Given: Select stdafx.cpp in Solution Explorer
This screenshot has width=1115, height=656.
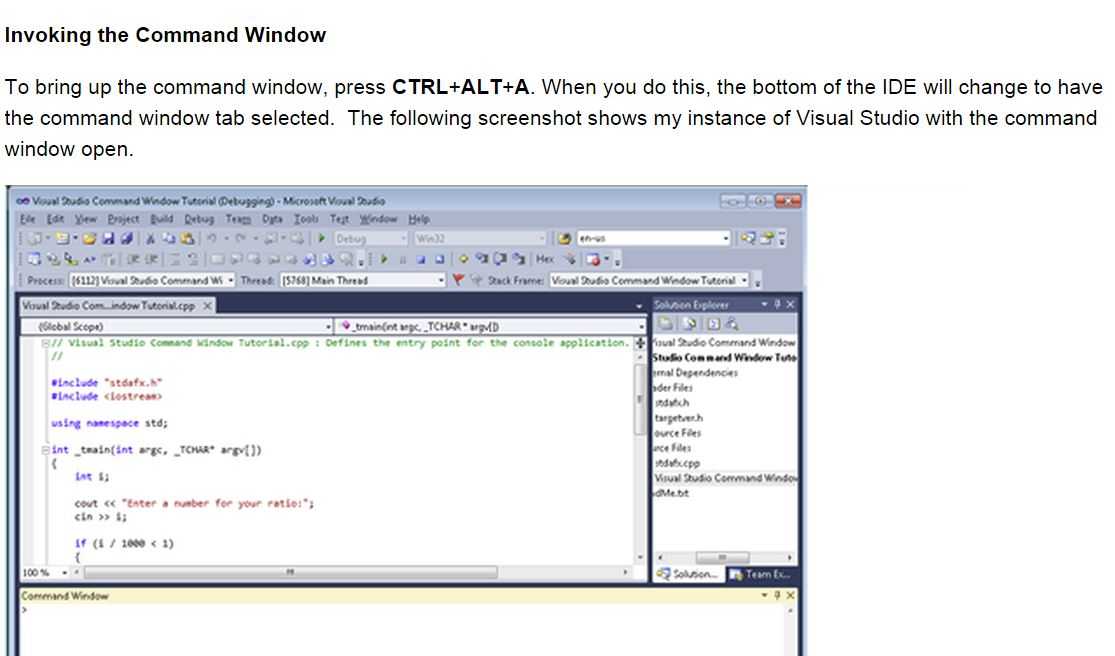Looking at the screenshot, I should tap(677, 463).
